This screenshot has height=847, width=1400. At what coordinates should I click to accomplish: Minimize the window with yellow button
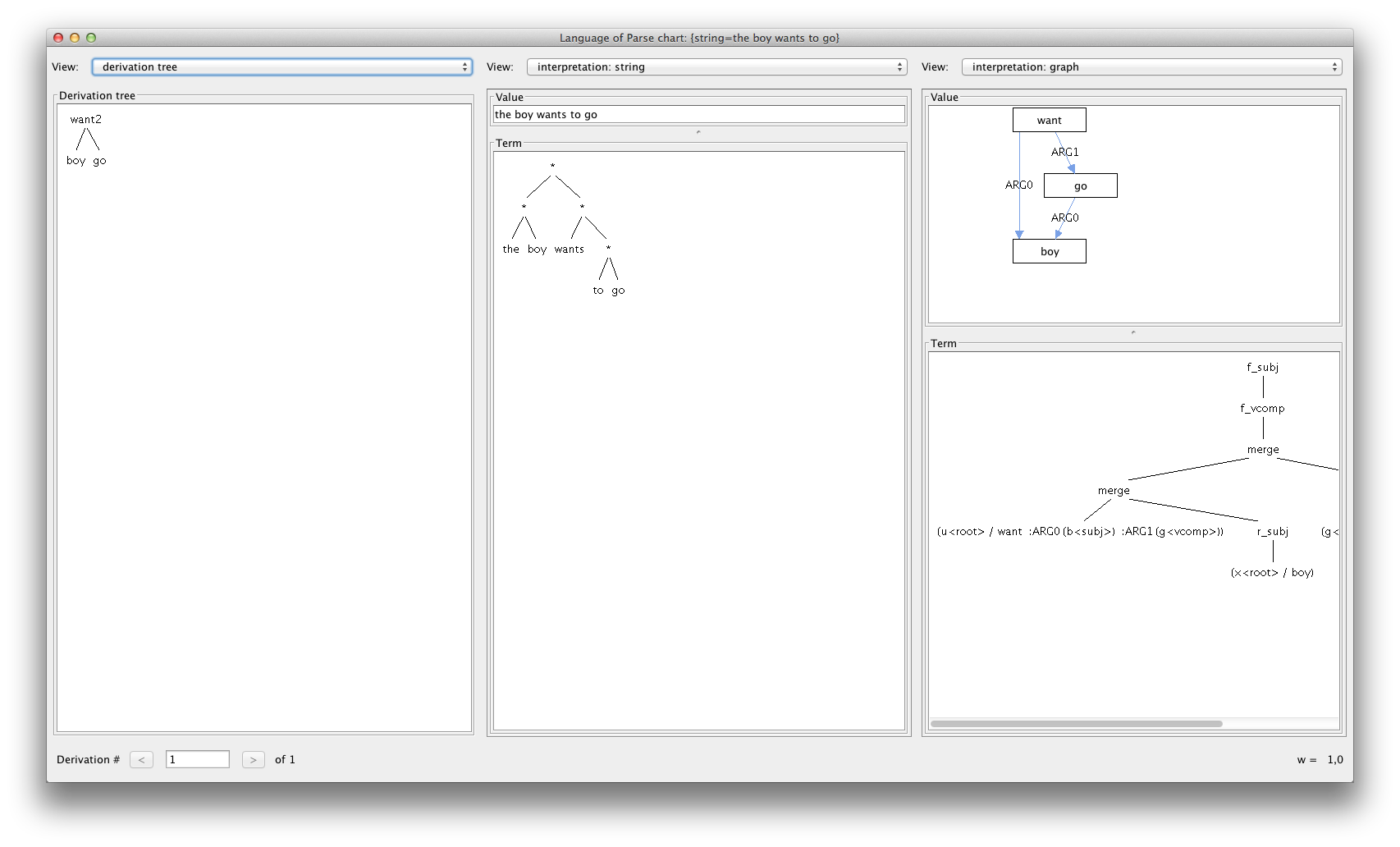(x=75, y=38)
